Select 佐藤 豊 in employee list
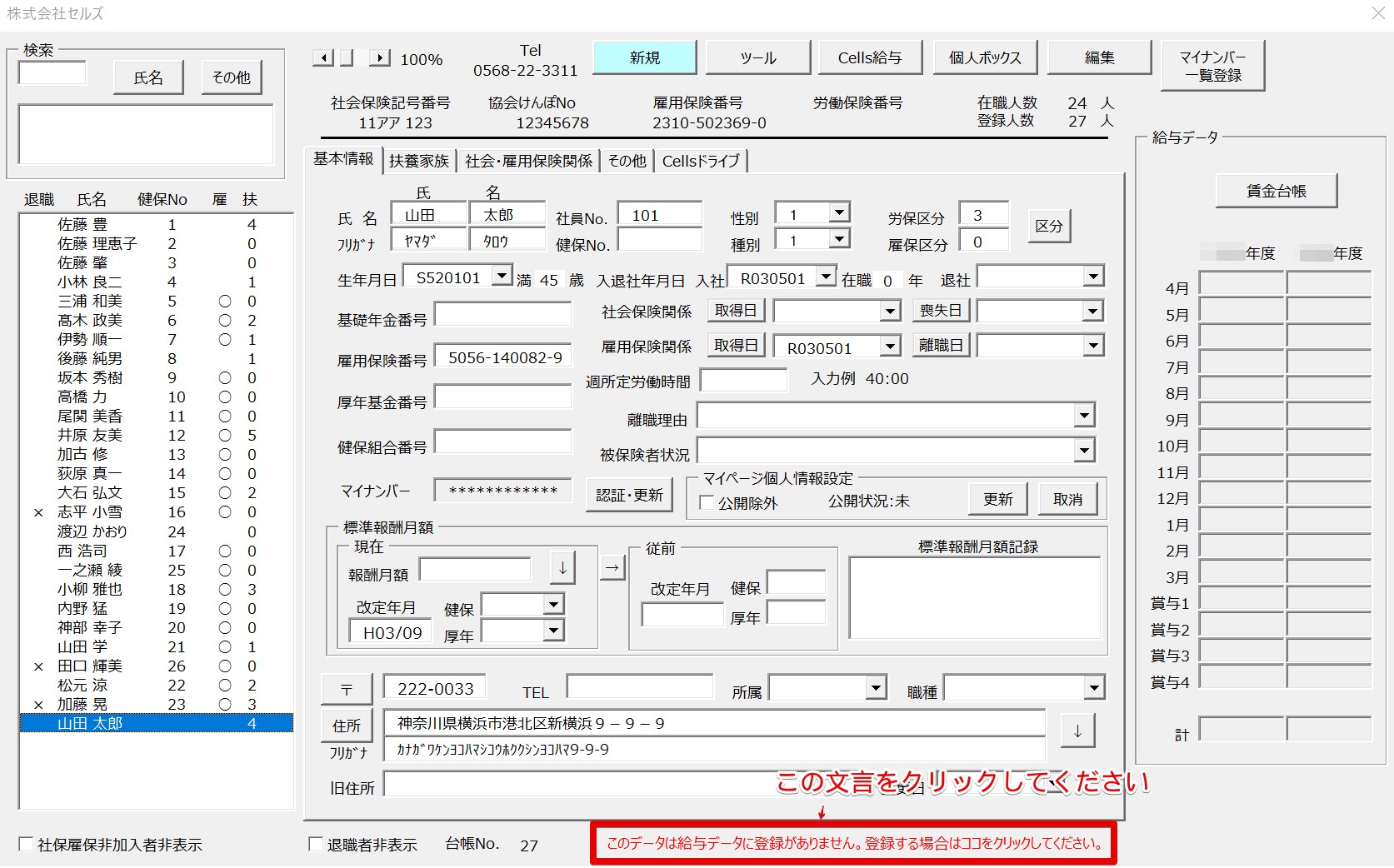This screenshot has height=868, width=1394. [x=157, y=224]
